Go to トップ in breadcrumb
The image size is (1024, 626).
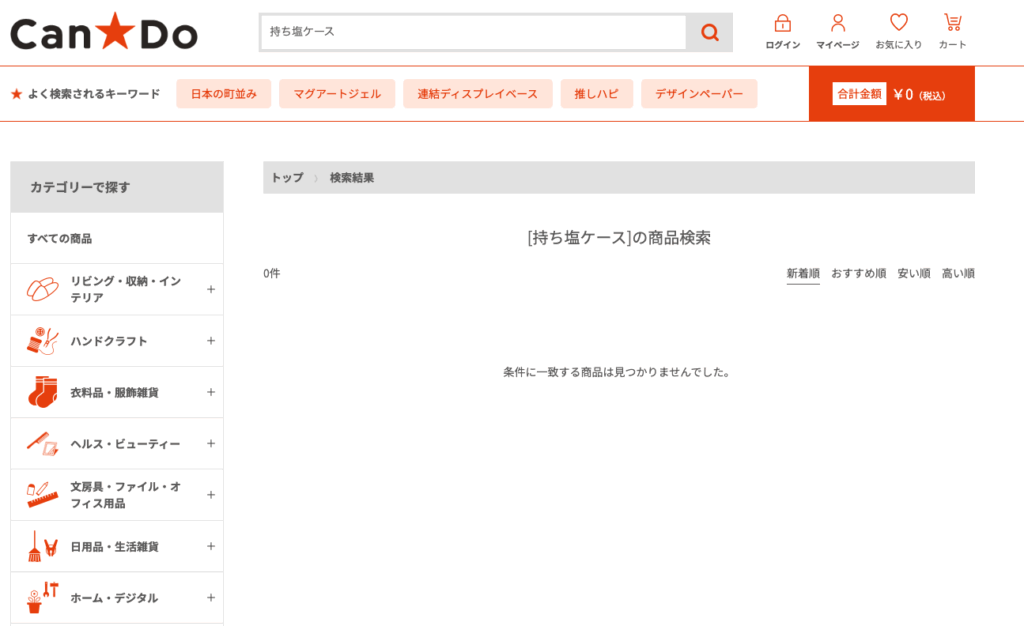[x=287, y=178]
